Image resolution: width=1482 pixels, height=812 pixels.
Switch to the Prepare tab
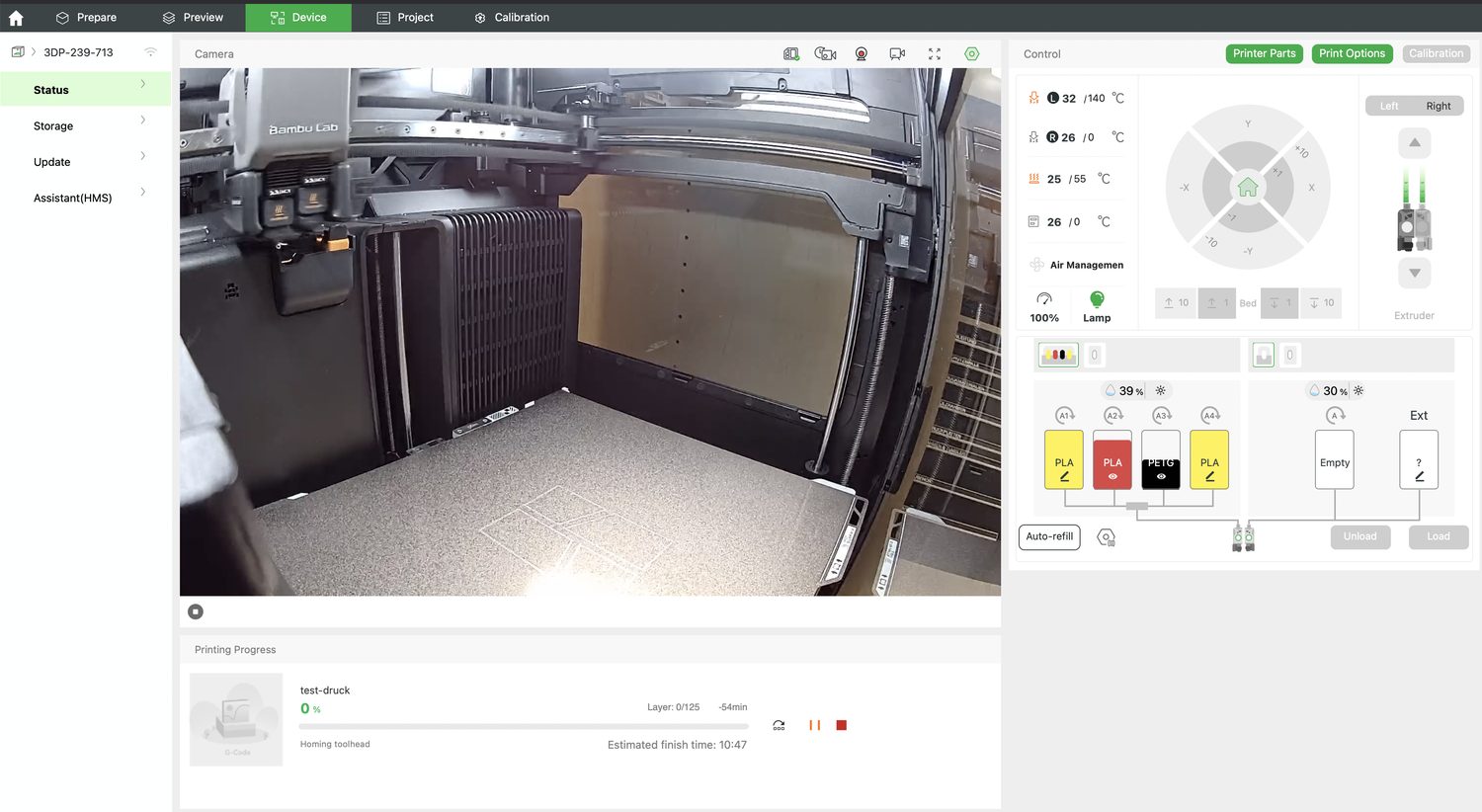(x=86, y=18)
